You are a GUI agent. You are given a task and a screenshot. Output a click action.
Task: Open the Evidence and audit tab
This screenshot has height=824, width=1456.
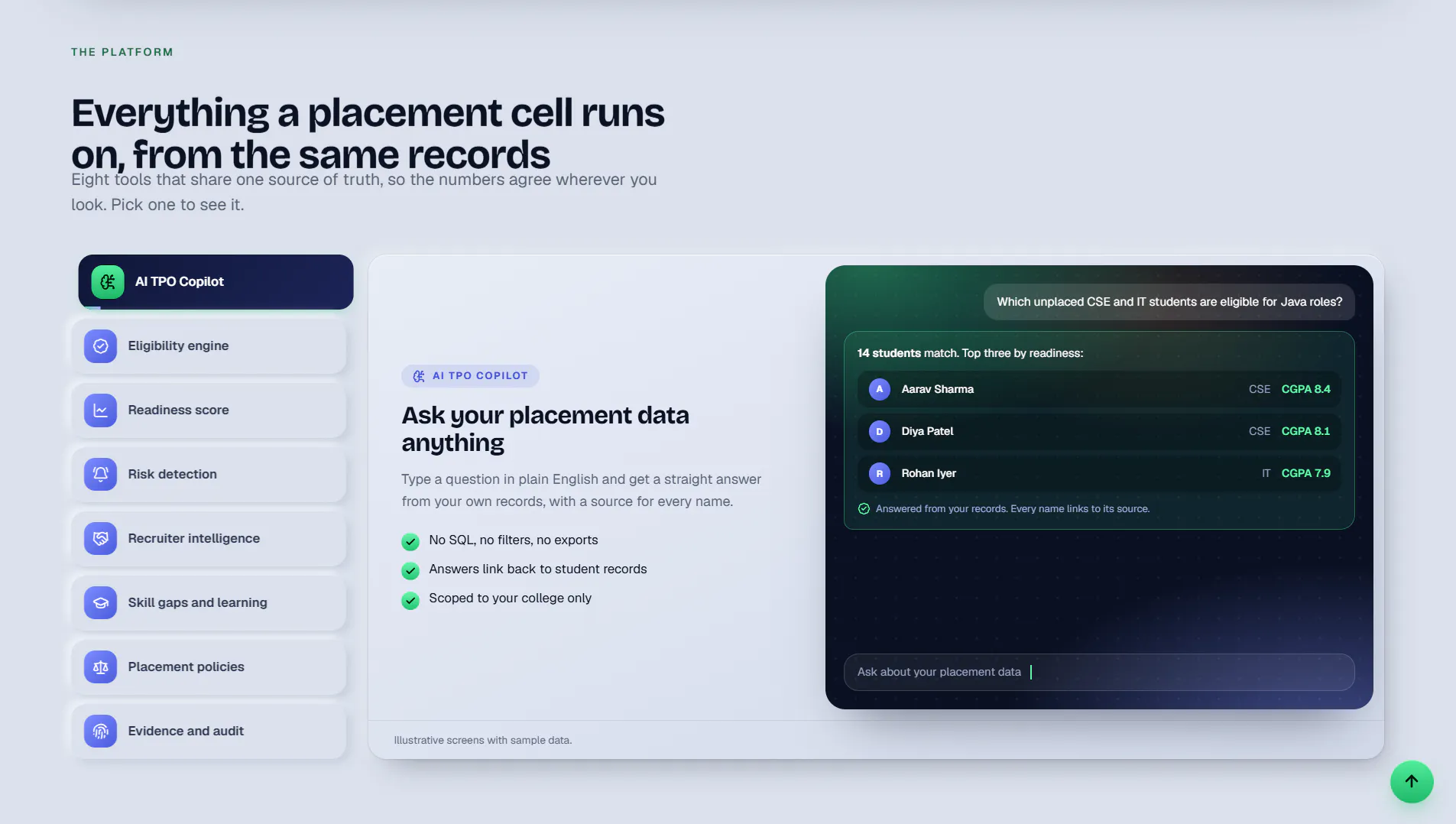point(208,732)
